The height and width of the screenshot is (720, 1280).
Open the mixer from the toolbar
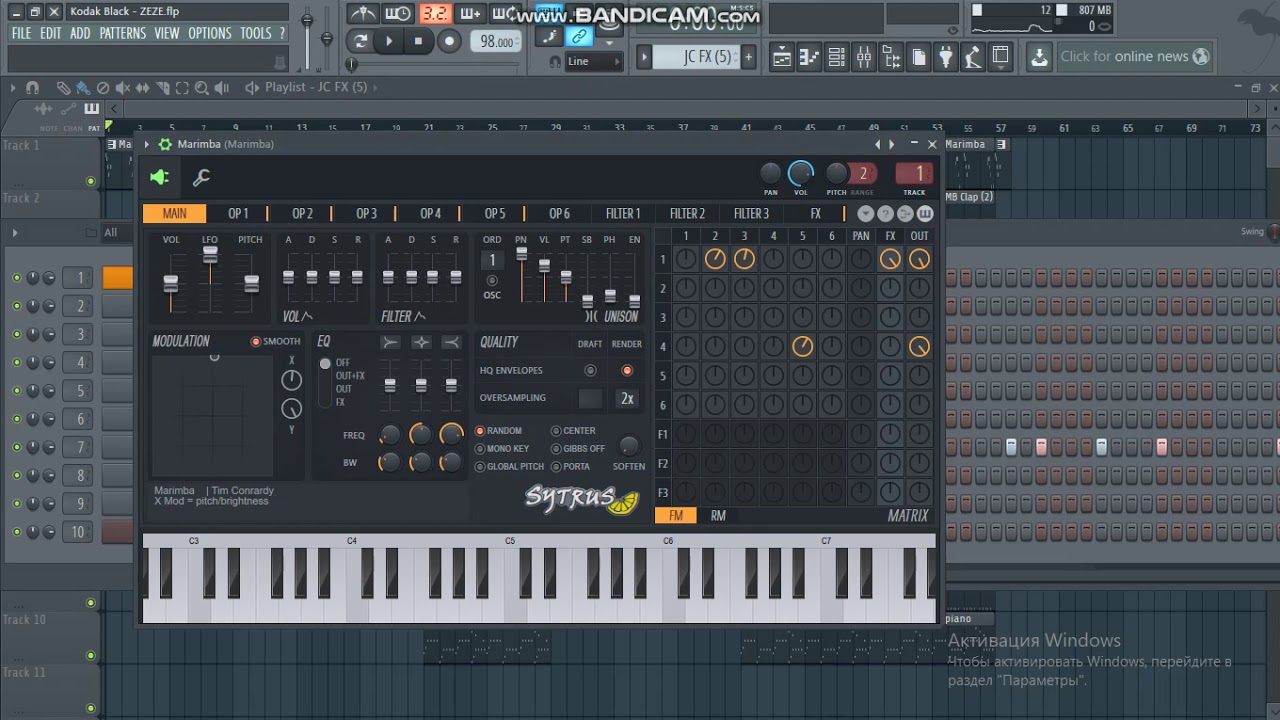pyautogui.click(x=863, y=57)
